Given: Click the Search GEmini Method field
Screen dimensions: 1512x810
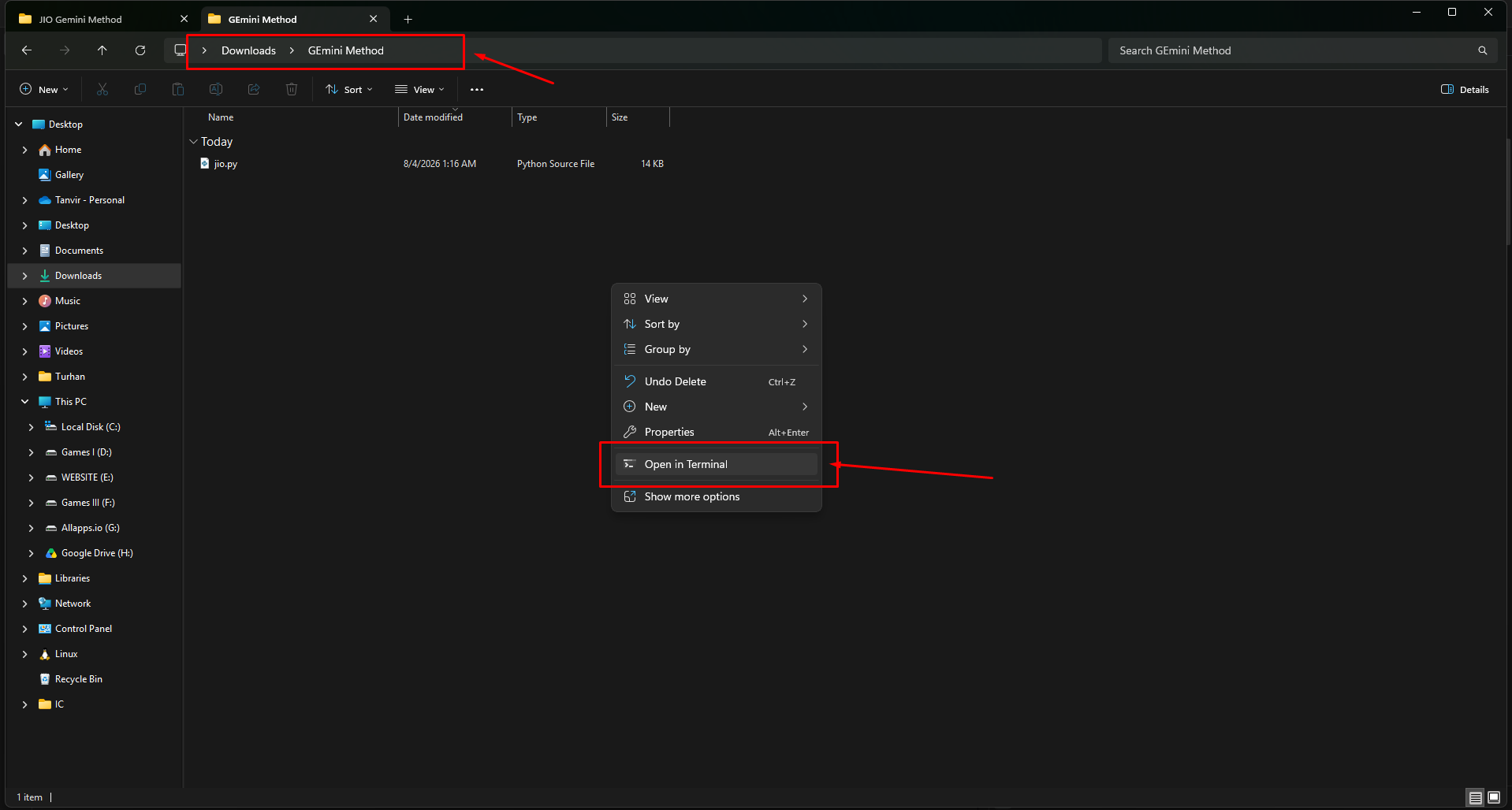Looking at the screenshot, I should coord(1293,50).
